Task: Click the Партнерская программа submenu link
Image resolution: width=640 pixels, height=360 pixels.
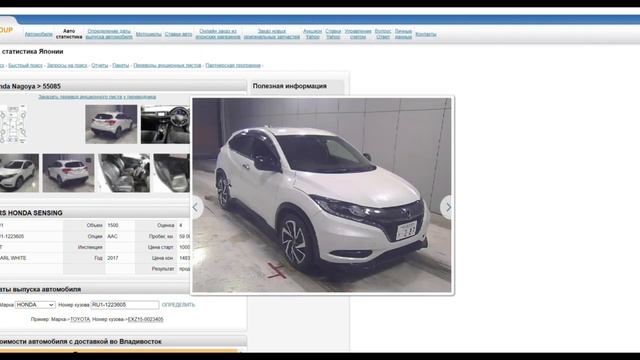Action: click(233, 65)
